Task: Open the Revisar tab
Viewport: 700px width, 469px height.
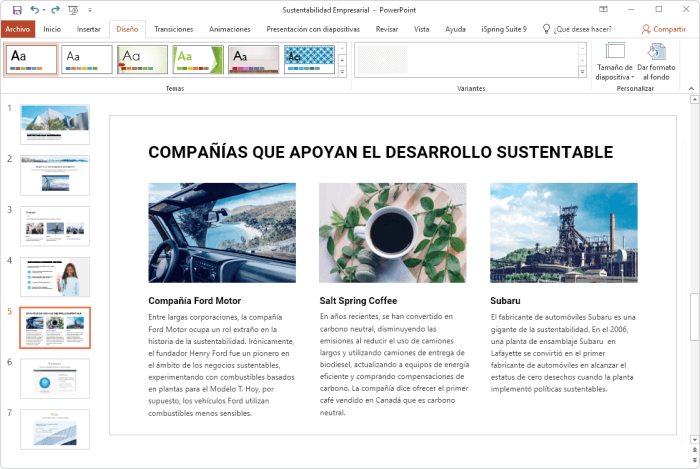Action: (x=387, y=29)
